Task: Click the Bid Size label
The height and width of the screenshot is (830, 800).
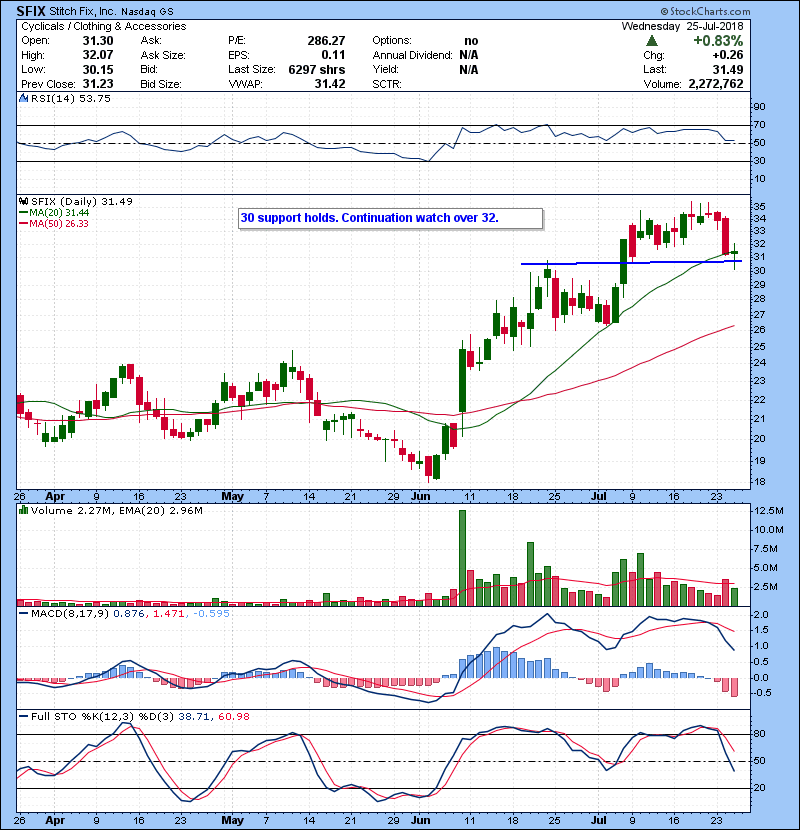Action: tap(161, 84)
